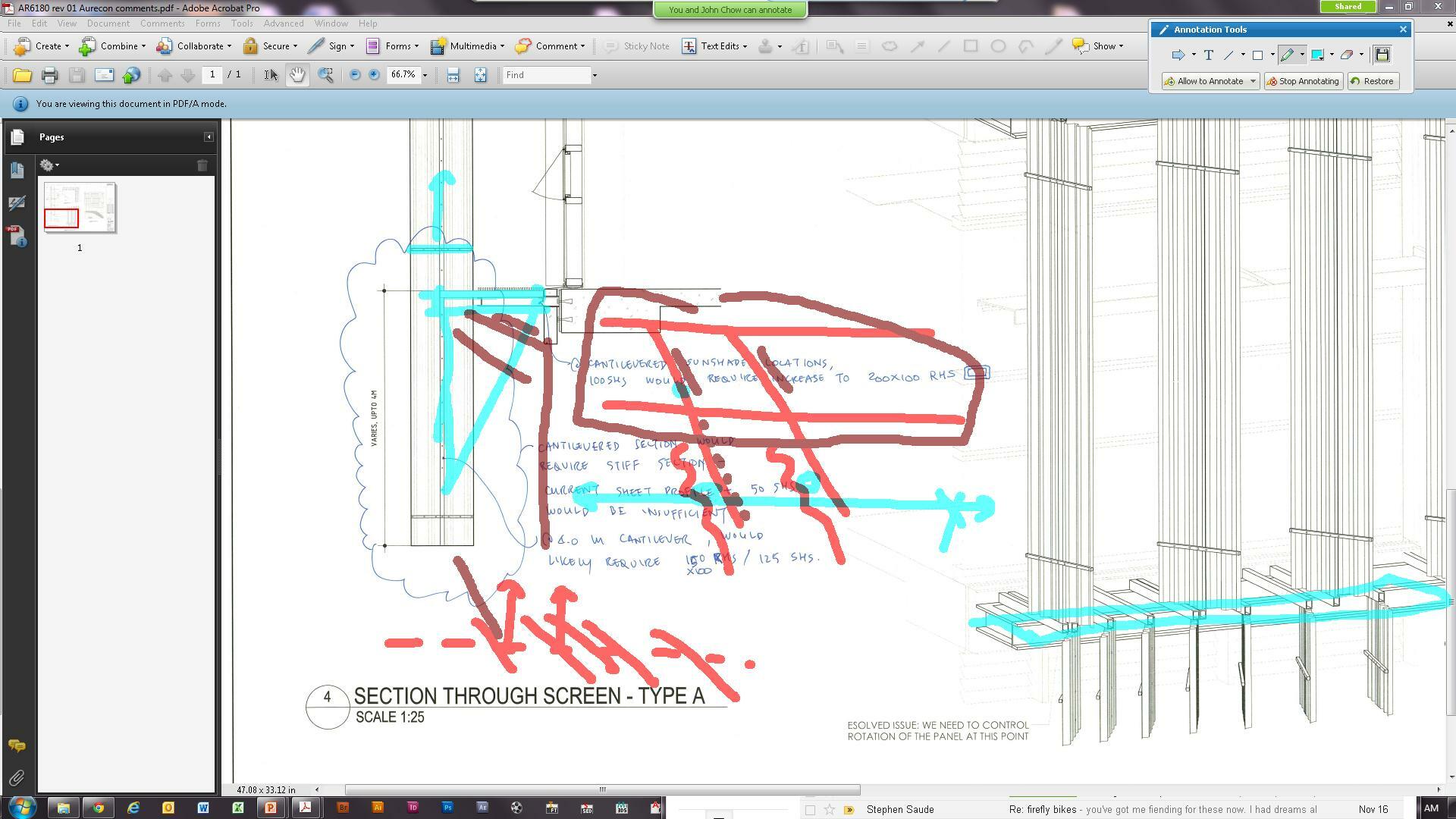Select the page 1 thumbnail

tap(80, 207)
